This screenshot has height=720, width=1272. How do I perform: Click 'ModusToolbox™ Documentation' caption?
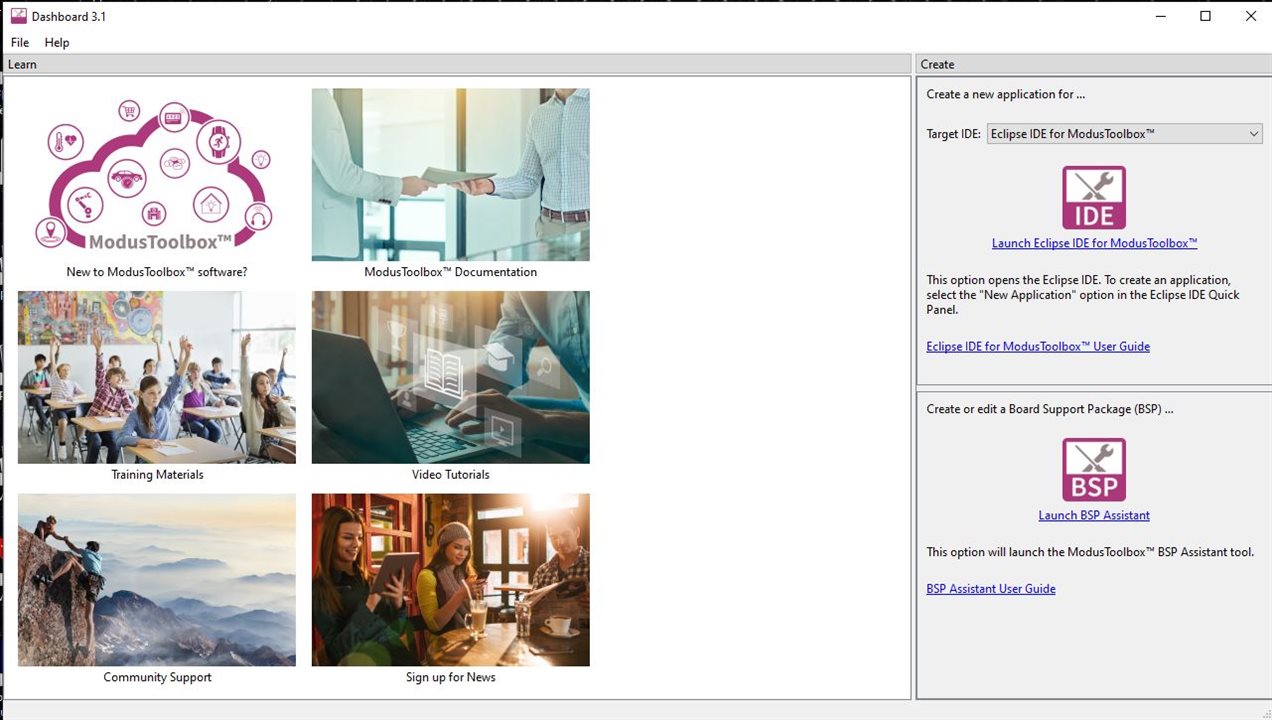pos(451,272)
